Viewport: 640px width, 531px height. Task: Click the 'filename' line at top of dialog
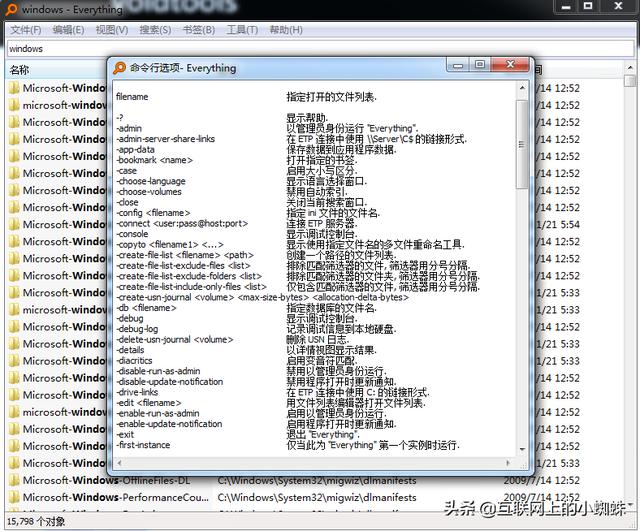[x=132, y=97]
